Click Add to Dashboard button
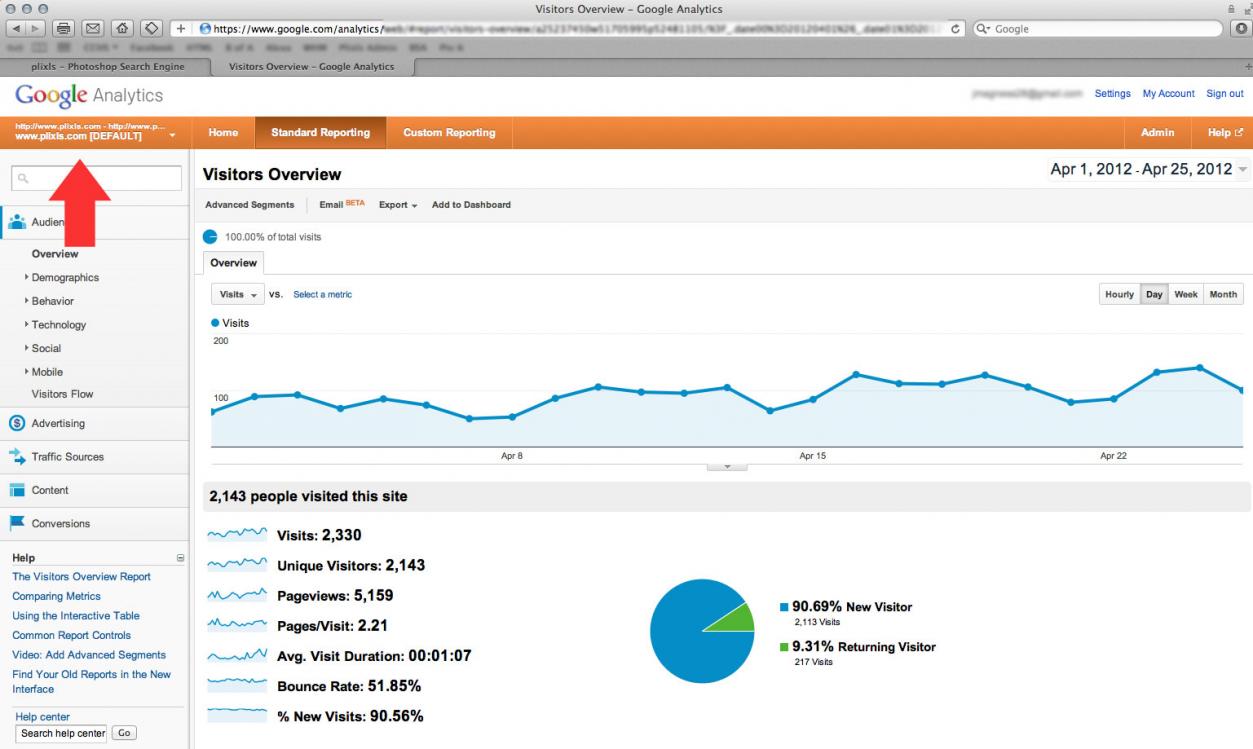Image resolution: width=1253 pixels, height=749 pixels. 471,205
